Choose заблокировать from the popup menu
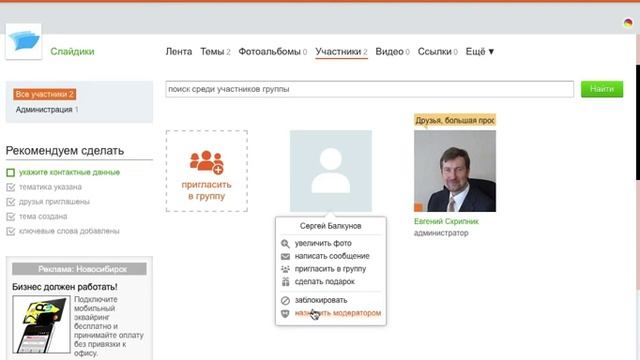Viewport: 640px width, 360px height. [x=321, y=300]
